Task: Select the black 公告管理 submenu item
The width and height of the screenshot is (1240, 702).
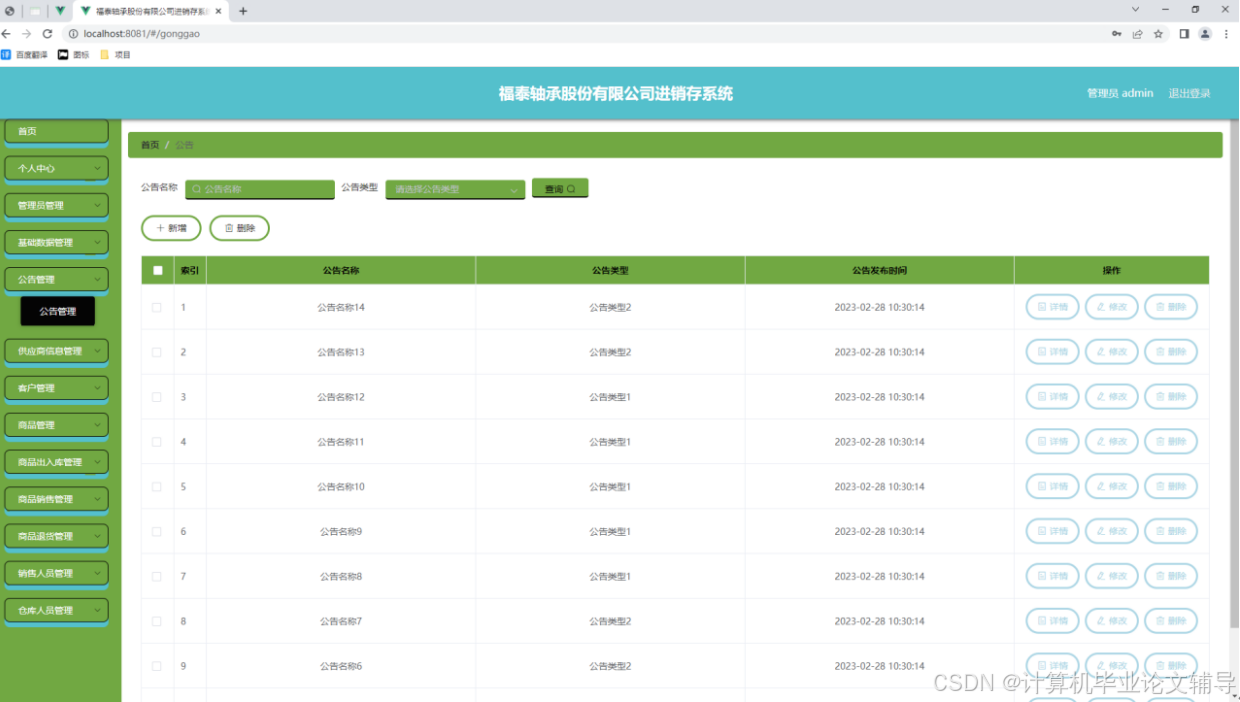Action: pos(58,311)
